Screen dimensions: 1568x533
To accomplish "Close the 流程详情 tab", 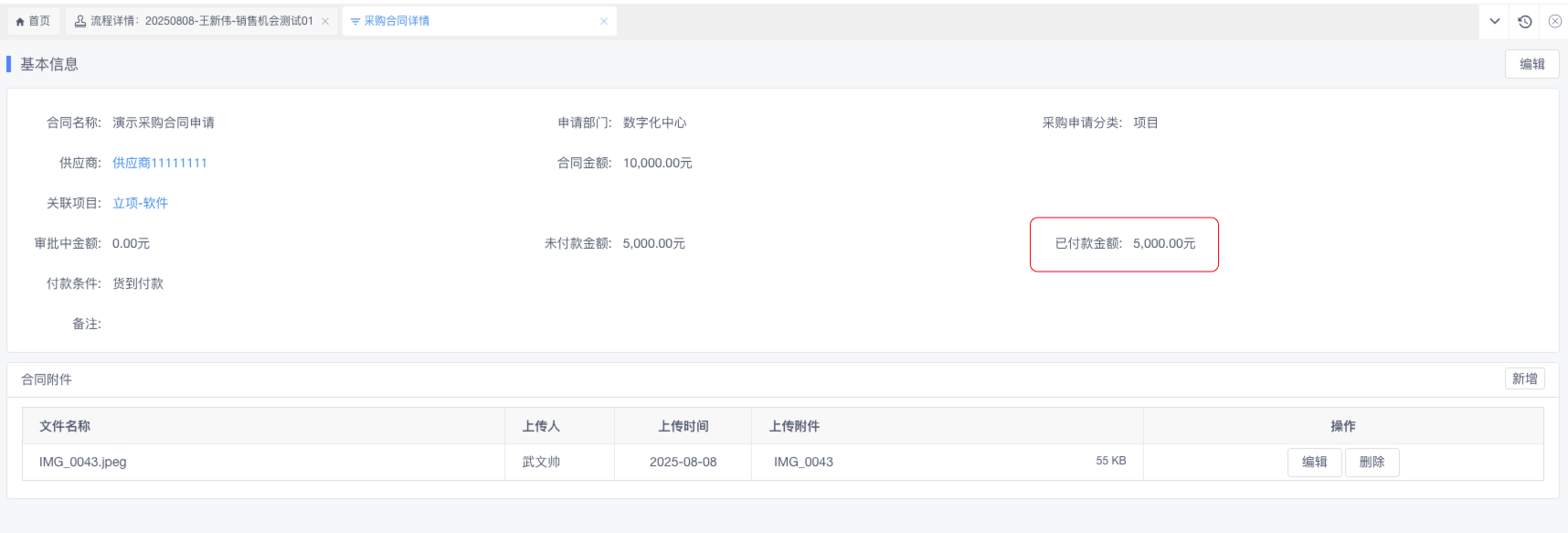I will click(x=325, y=21).
